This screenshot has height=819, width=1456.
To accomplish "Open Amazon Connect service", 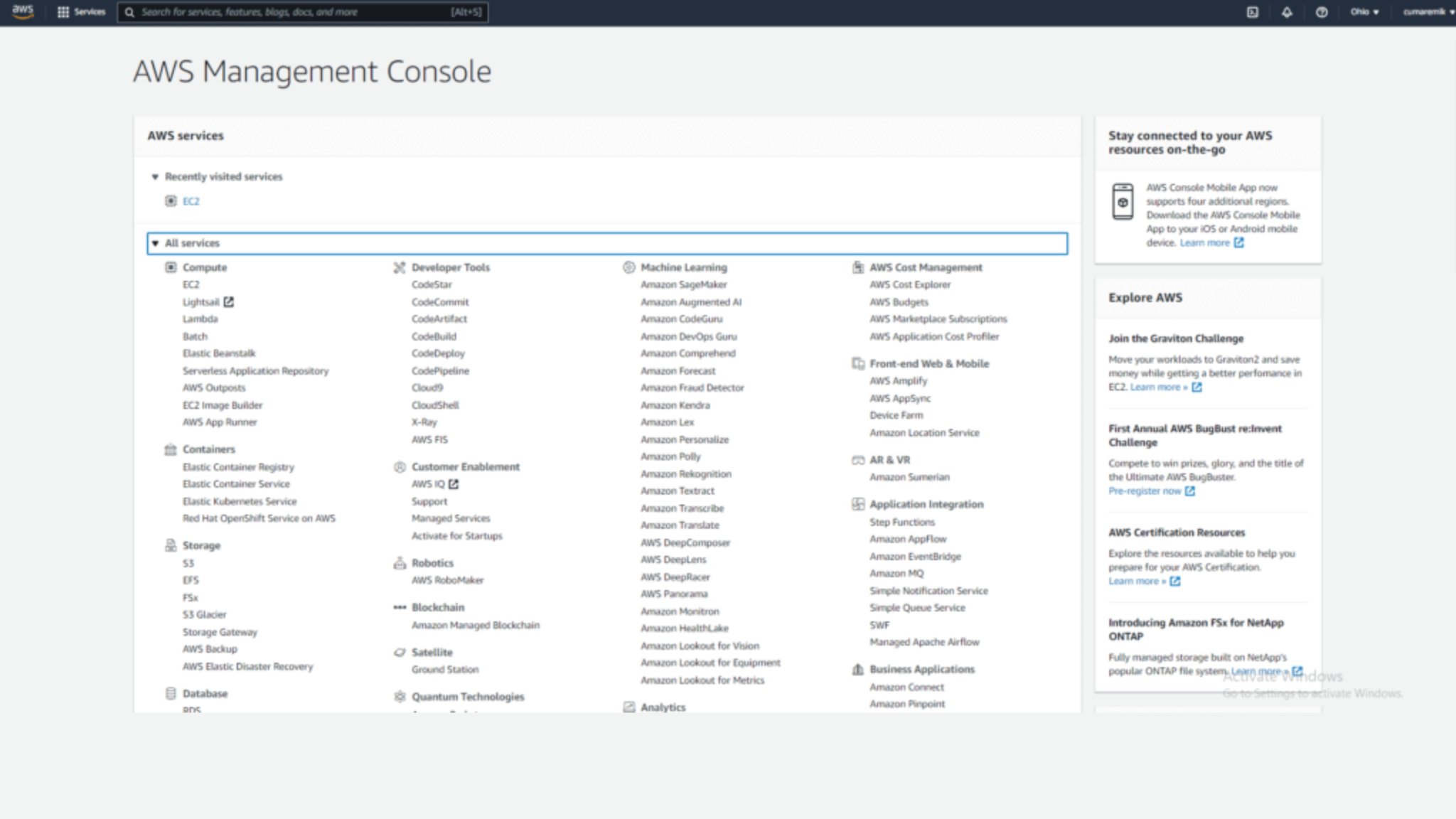I will (906, 687).
